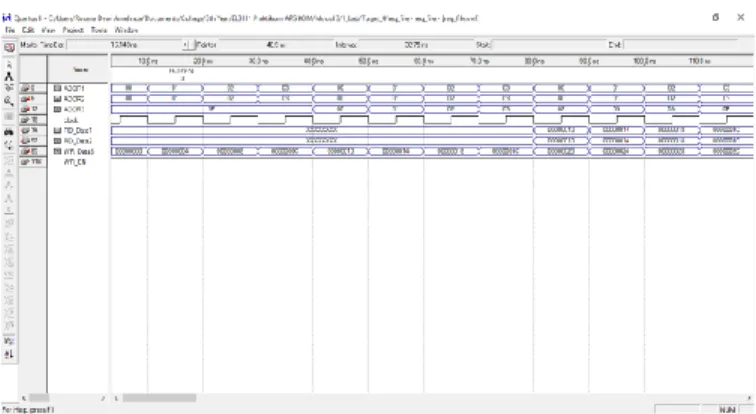Click the Count Value icon
The width and height of the screenshot is (756, 414).
9,288
